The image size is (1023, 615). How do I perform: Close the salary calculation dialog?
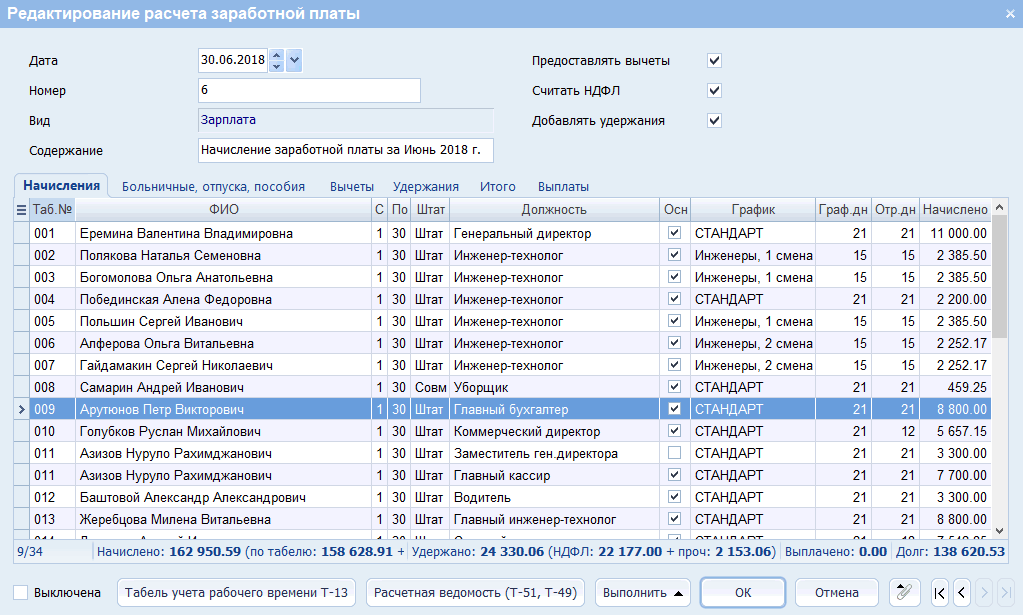pyautogui.click(x=1009, y=13)
